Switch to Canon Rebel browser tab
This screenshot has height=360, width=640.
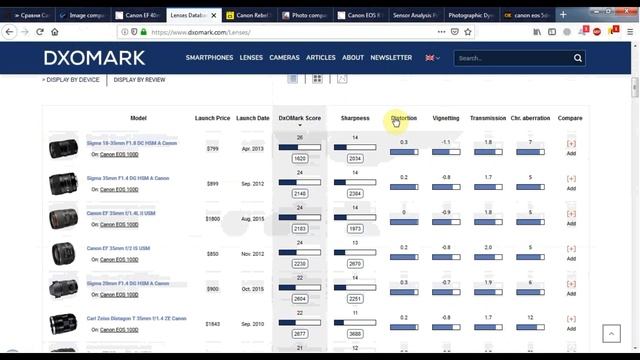tap(249, 16)
